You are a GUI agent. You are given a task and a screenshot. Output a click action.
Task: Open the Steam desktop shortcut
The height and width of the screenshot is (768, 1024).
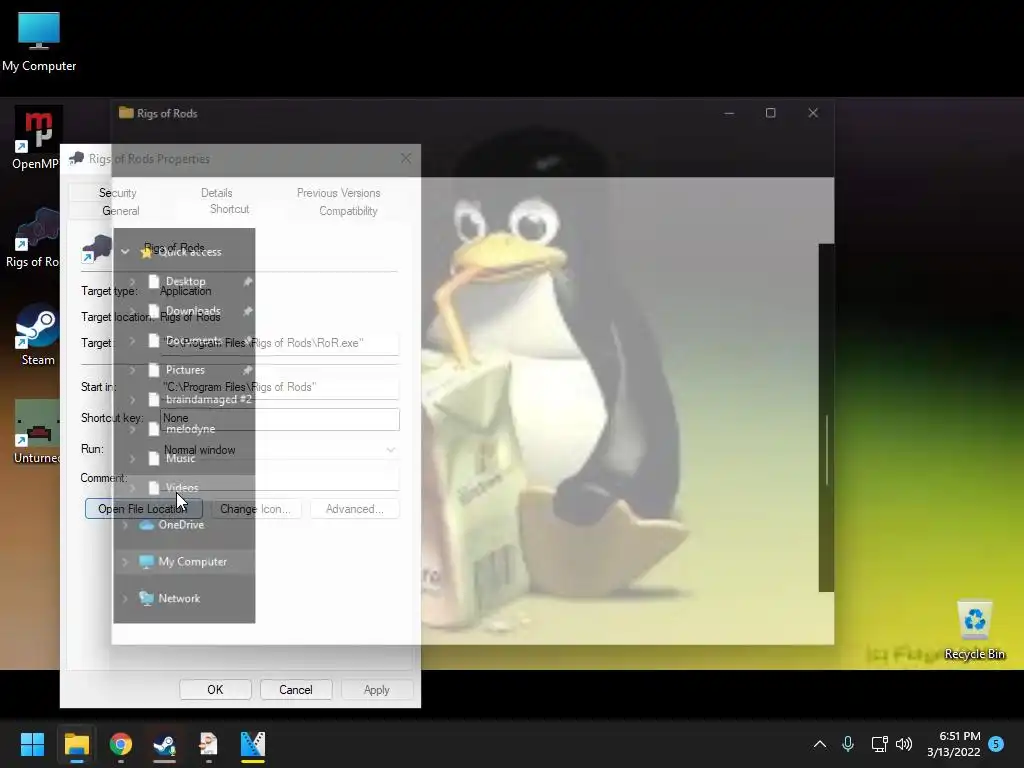click(x=37, y=334)
